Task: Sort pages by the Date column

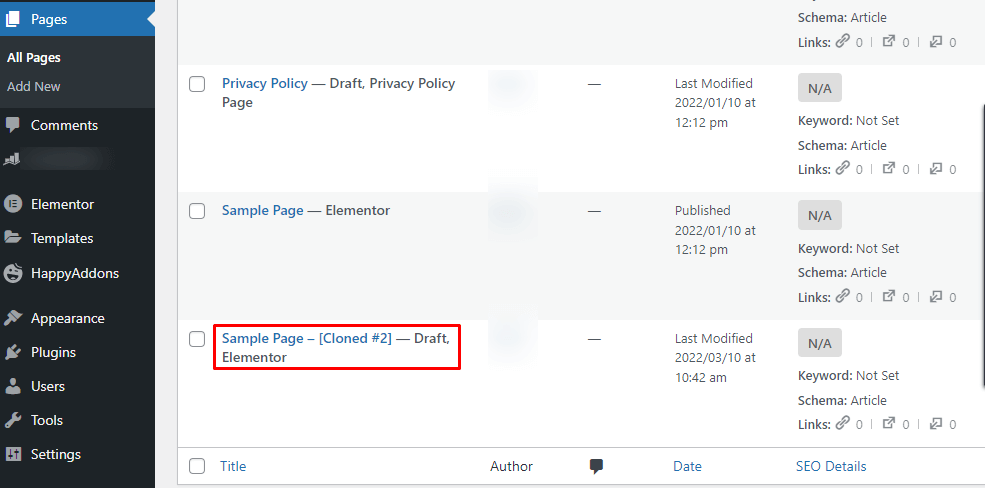Action: 687,466
